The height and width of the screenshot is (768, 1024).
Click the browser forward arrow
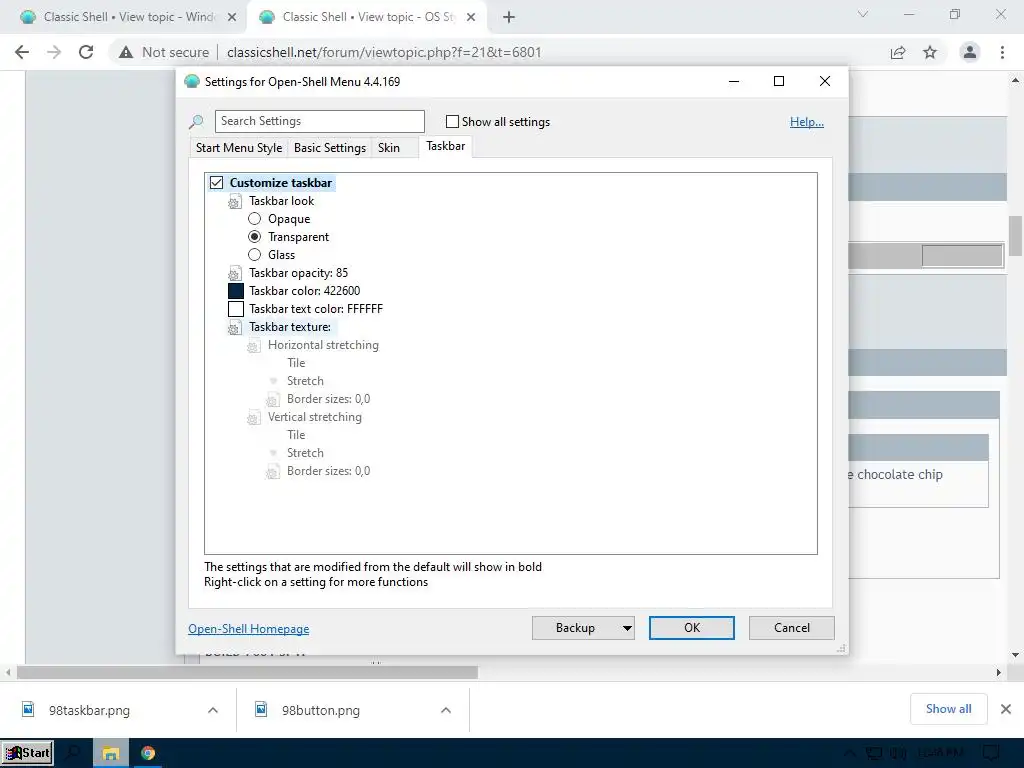pos(54,52)
